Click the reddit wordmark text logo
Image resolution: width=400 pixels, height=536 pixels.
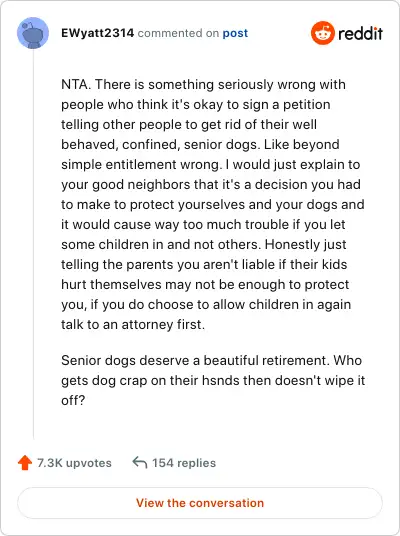pyautogui.click(x=360, y=34)
